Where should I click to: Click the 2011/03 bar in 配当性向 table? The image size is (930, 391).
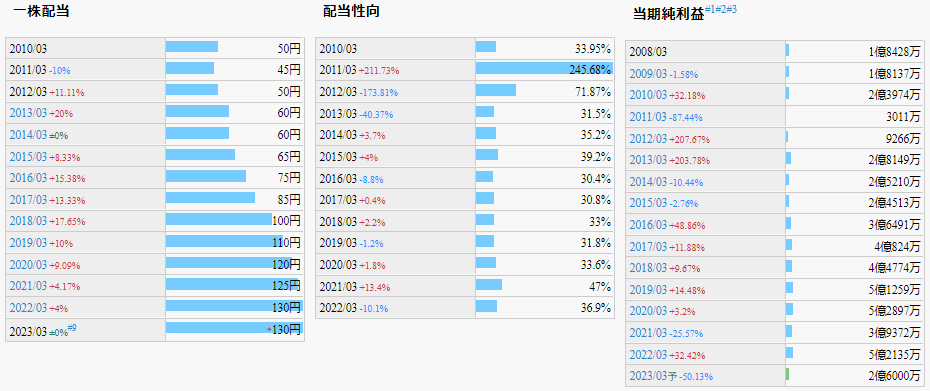click(x=544, y=69)
